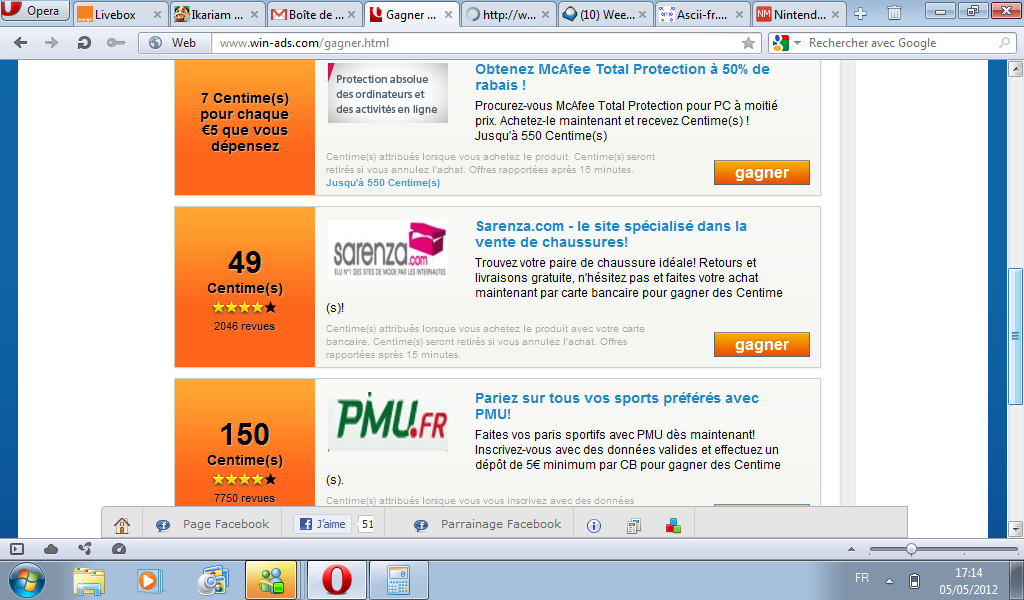Viewport: 1024px width, 600px height.
Task: Click the Sarenza.com logo image
Action: pyautogui.click(x=388, y=250)
